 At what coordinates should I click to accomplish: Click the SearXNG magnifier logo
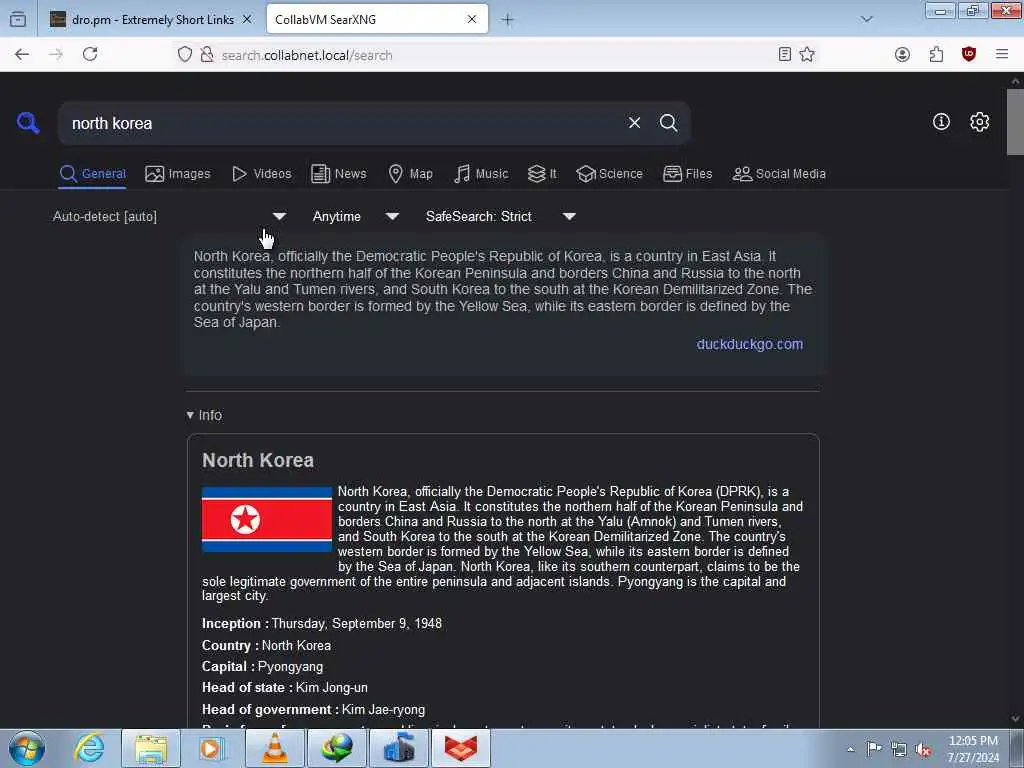pos(28,123)
